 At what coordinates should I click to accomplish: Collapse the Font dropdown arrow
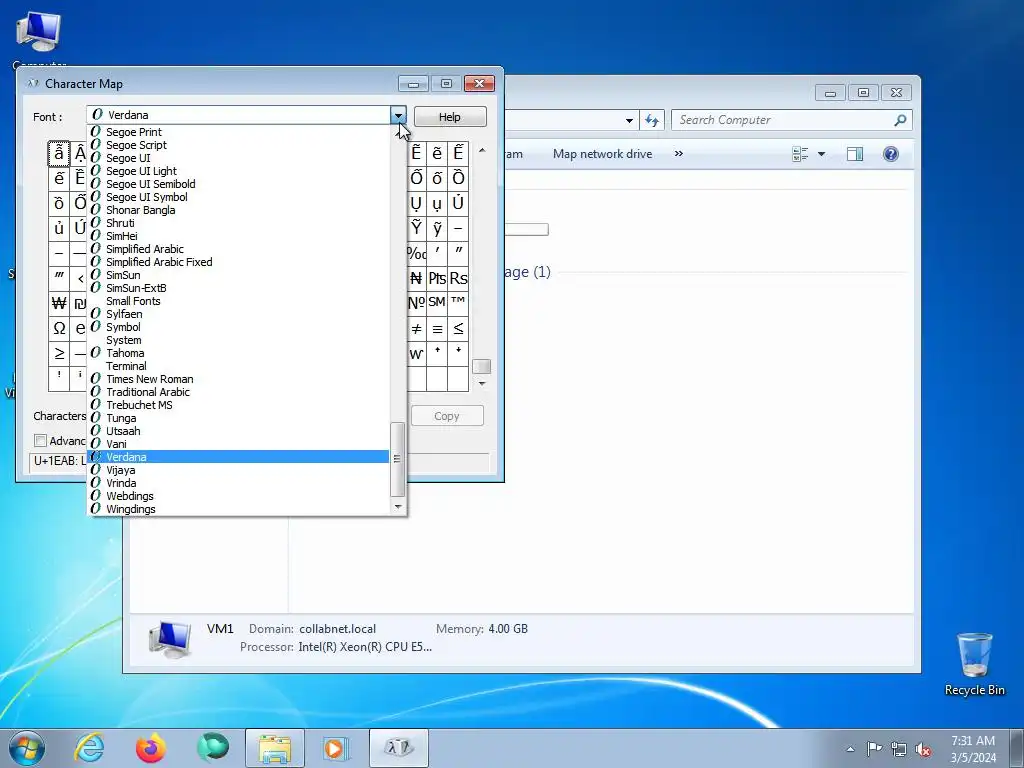point(398,116)
